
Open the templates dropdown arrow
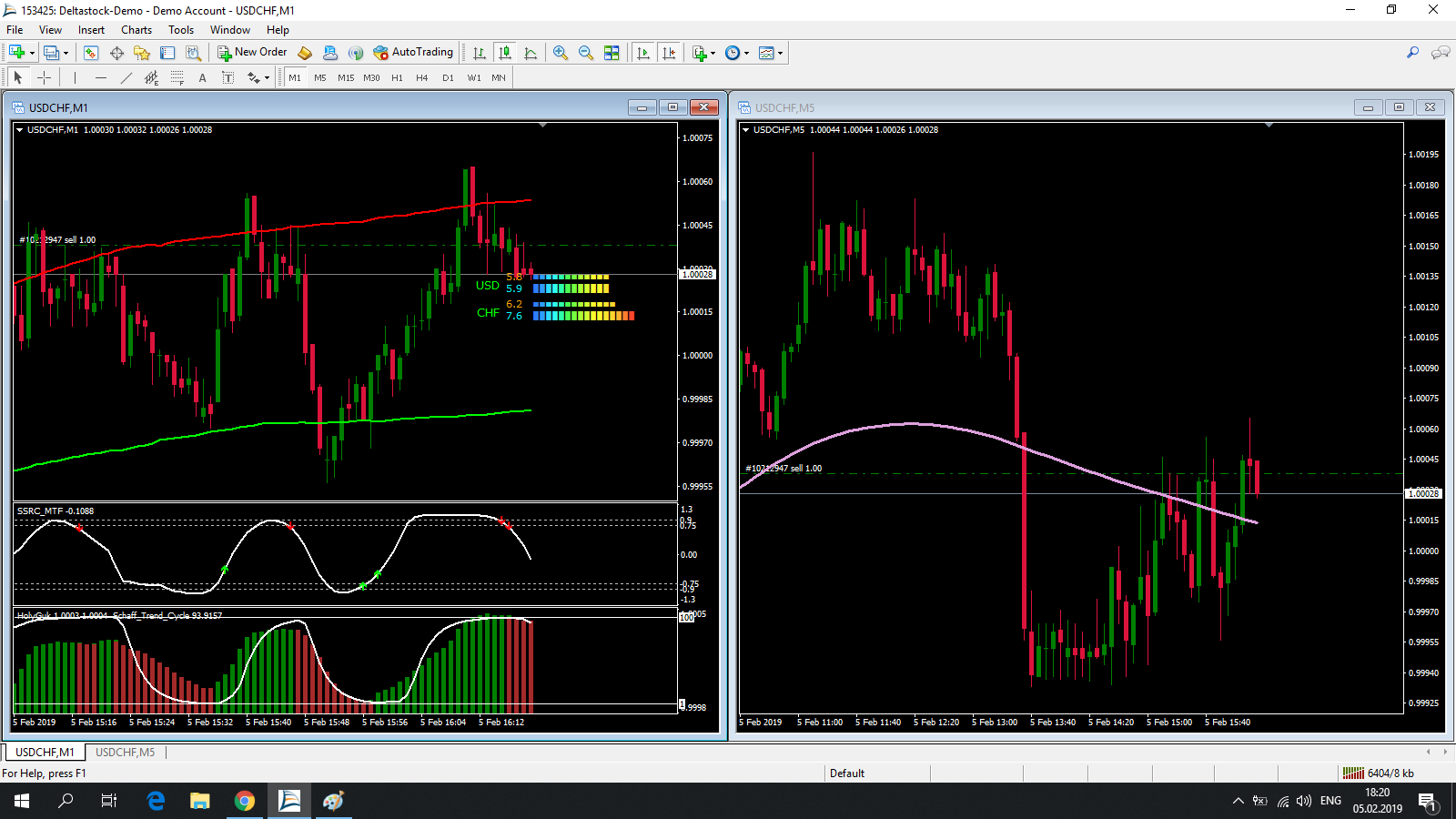point(780,53)
